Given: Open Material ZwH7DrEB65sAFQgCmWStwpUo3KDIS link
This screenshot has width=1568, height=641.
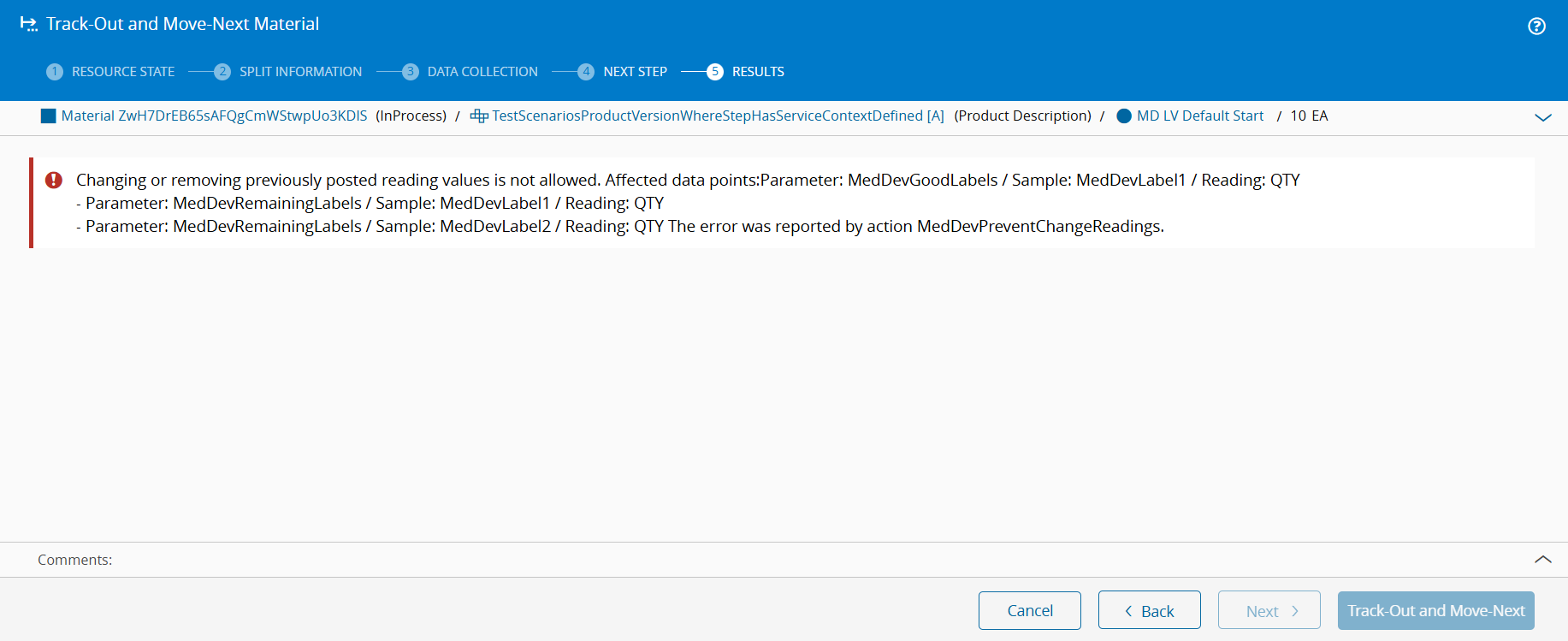Looking at the screenshot, I should click(214, 116).
